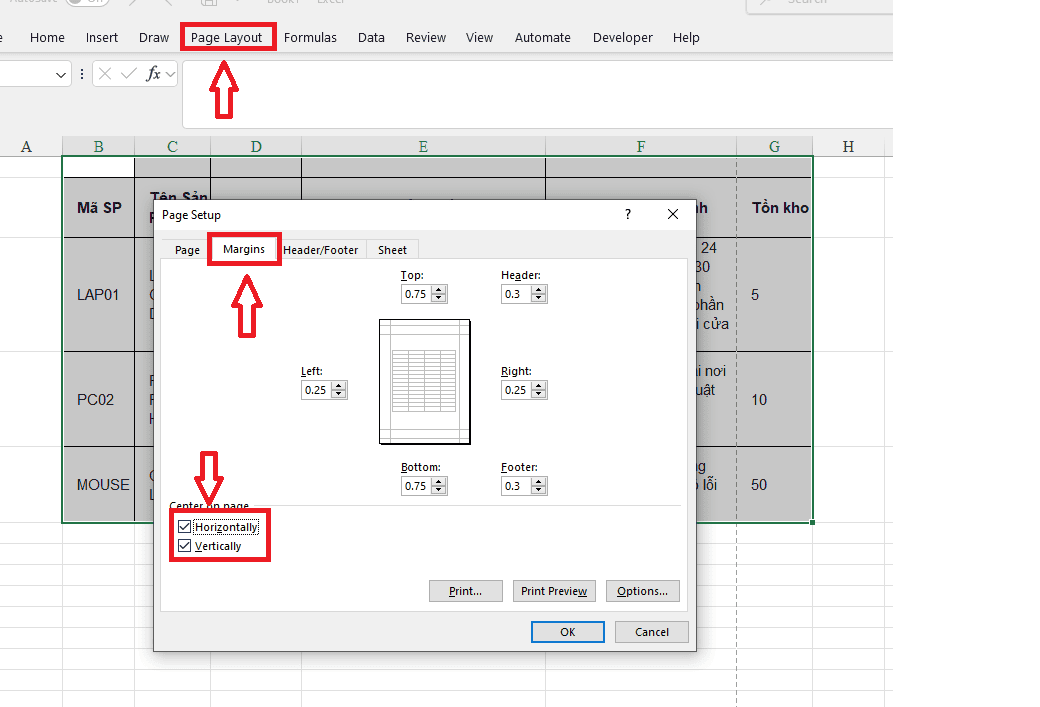Select column H header

848,147
